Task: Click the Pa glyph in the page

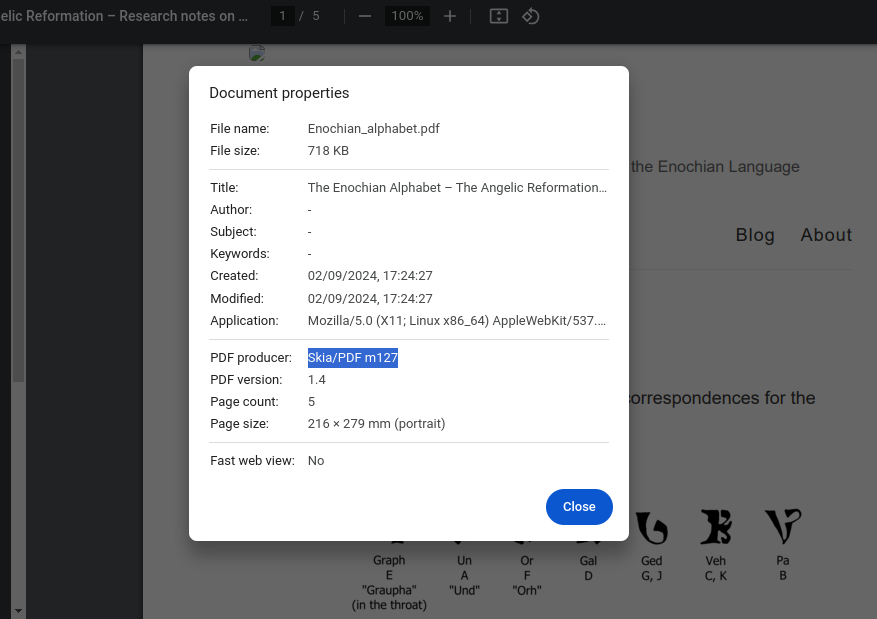Action: (782, 526)
